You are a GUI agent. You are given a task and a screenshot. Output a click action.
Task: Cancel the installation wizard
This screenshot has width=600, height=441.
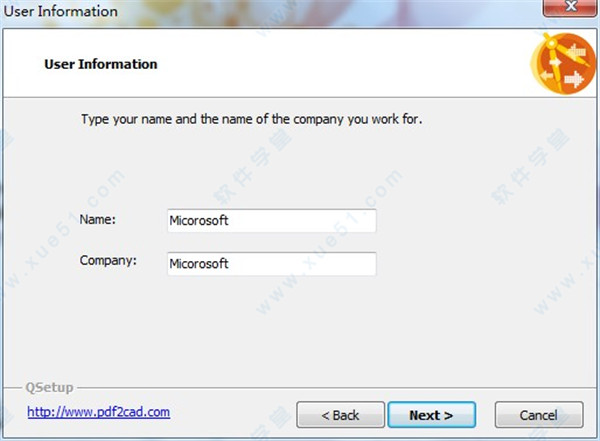tap(539, 415)
